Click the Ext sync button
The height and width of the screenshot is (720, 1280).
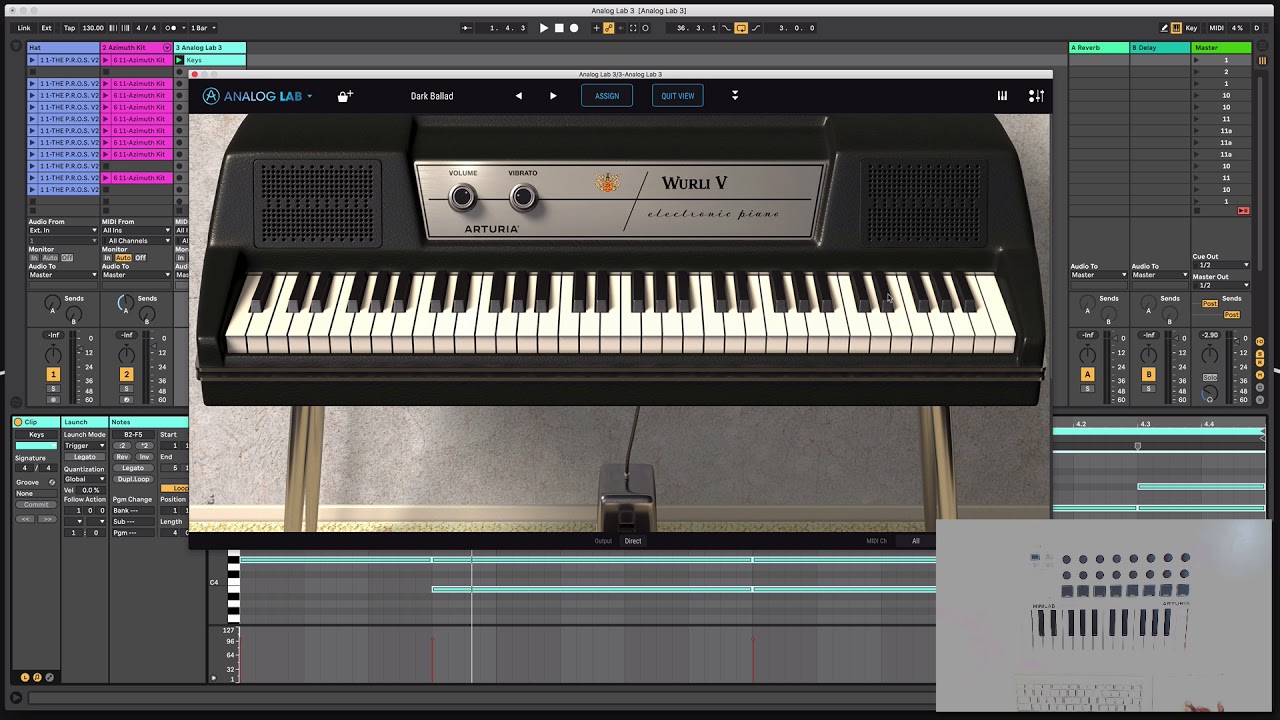46,28
